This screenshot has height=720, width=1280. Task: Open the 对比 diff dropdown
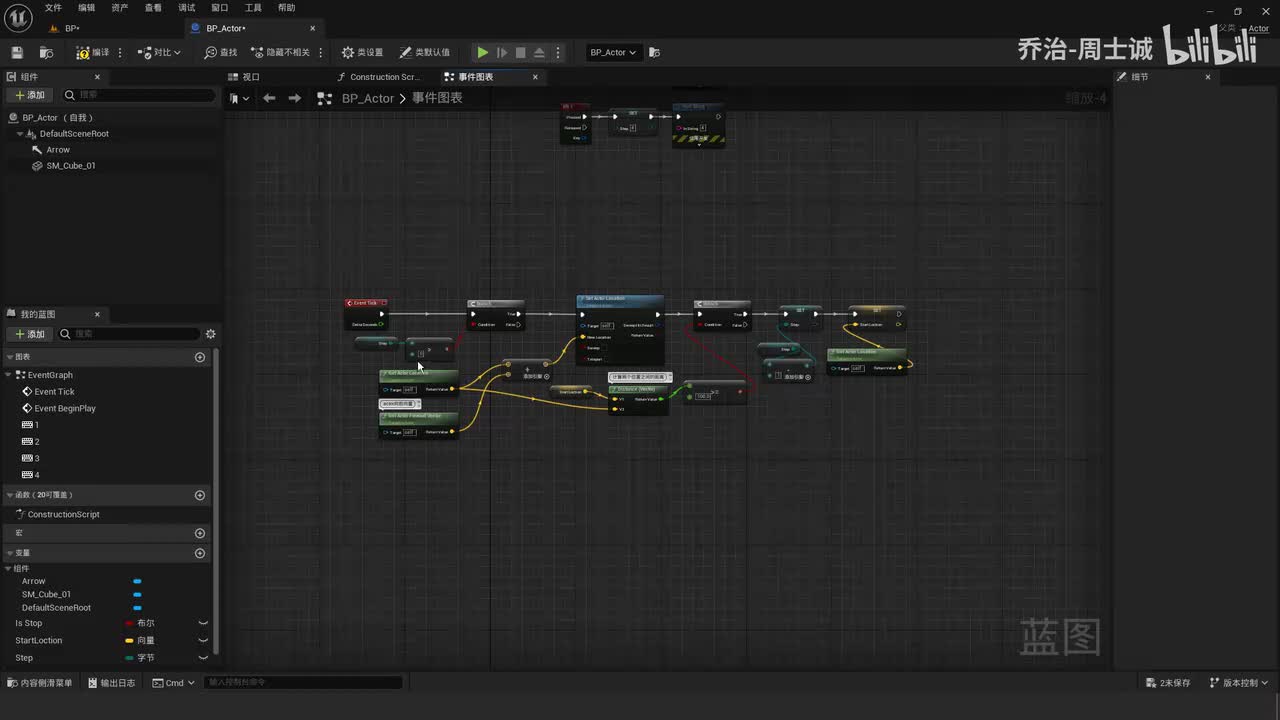pos(160,52)
